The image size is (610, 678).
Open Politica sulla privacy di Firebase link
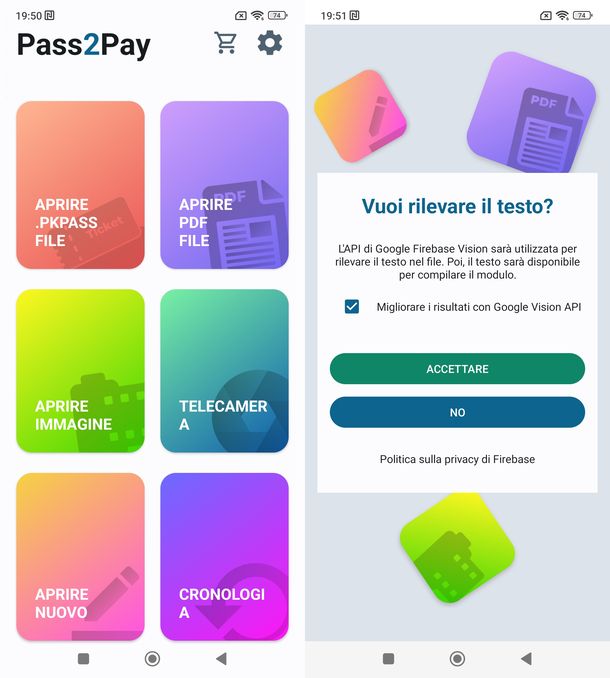457,459
